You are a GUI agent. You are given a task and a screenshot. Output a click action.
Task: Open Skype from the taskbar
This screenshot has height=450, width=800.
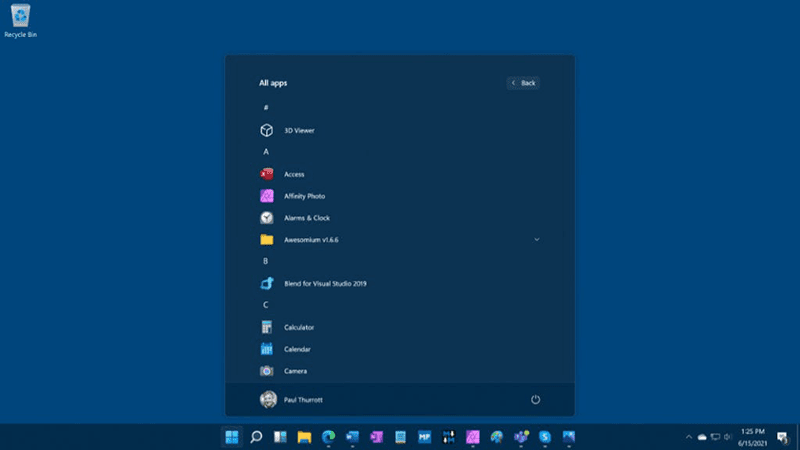coord(545,437)
